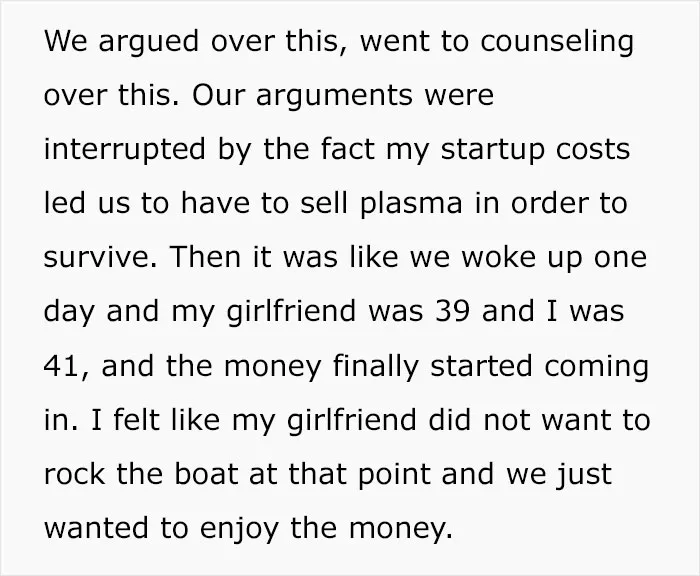700x576 pixels.
Task: Click the word 'woke' in the paragraph
Action: 498,257
